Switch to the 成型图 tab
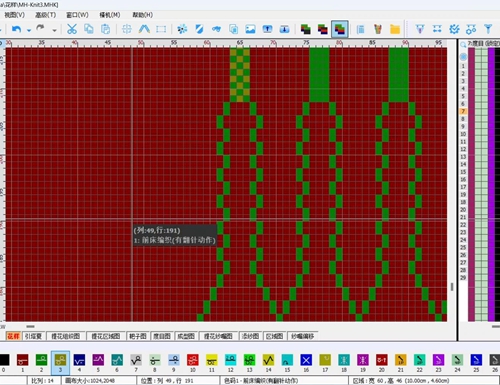Screen dimensions: 500x385 tap(186, 336)
